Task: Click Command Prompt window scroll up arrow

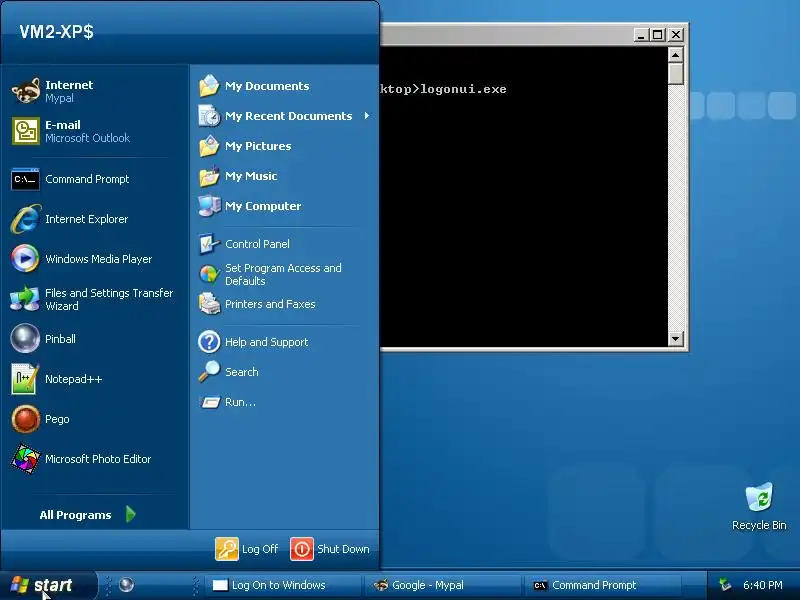Action: coord(676,54)
